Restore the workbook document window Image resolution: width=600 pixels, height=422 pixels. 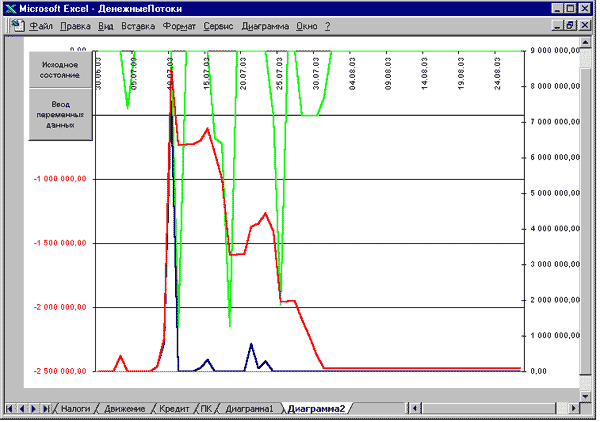pyautogui.click(x=570, y=26)
